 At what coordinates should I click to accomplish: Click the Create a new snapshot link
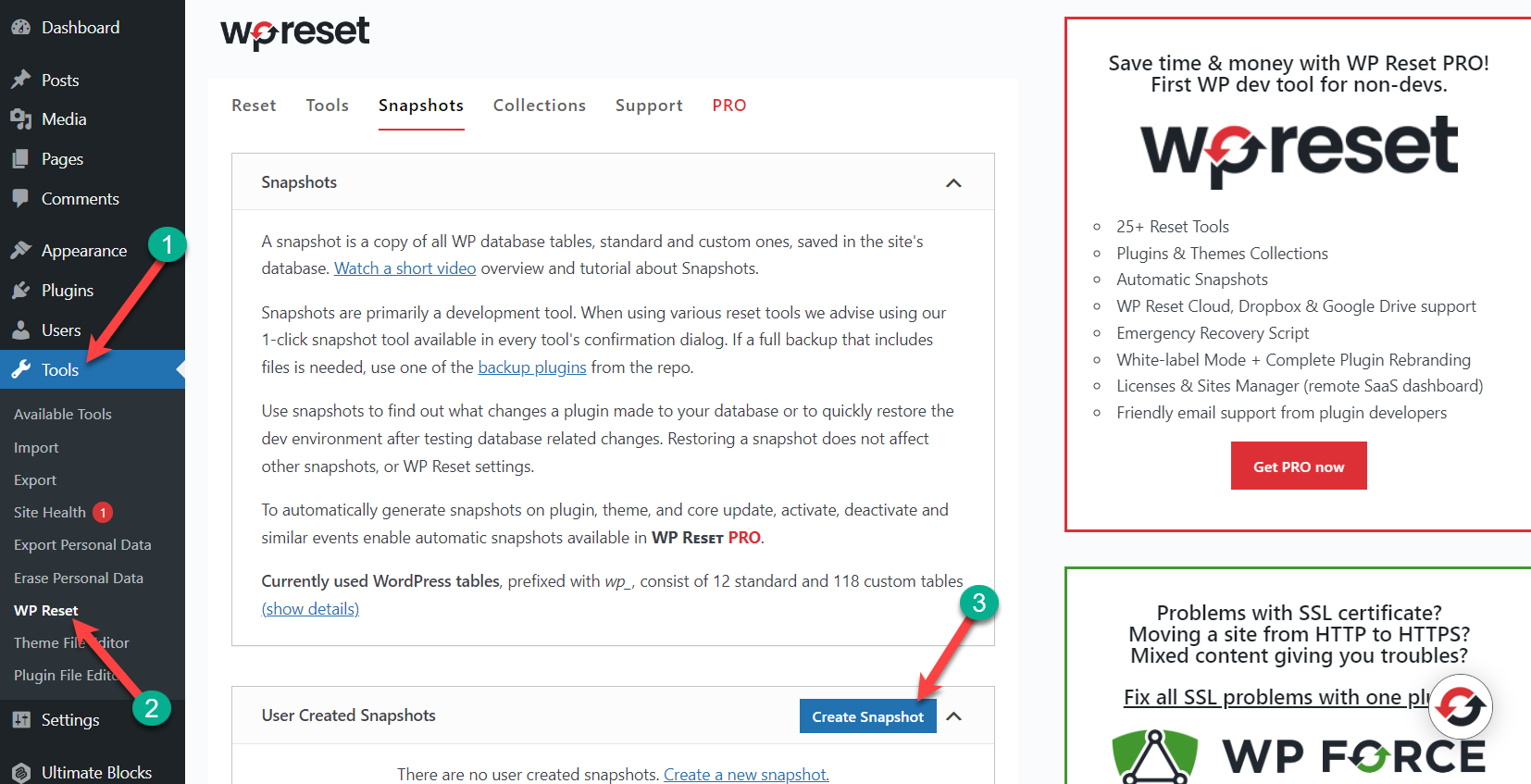click(x=746, y=775)
